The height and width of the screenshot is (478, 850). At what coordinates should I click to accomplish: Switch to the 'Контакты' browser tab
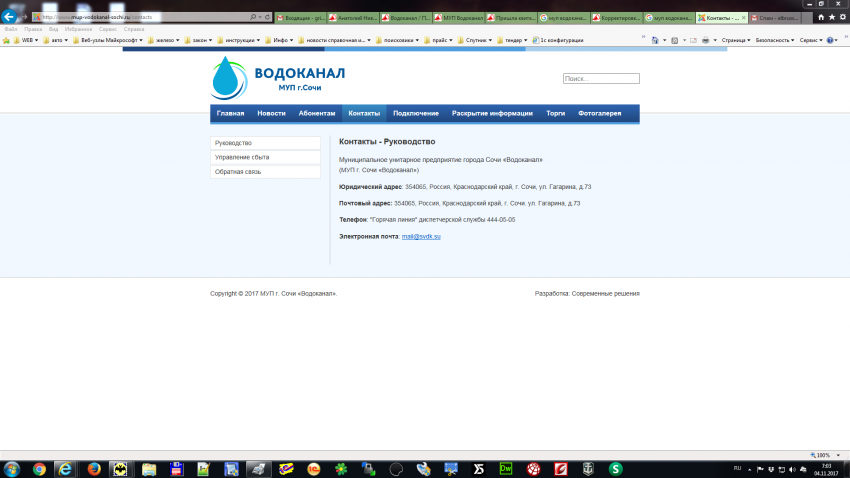click(719, 17)
